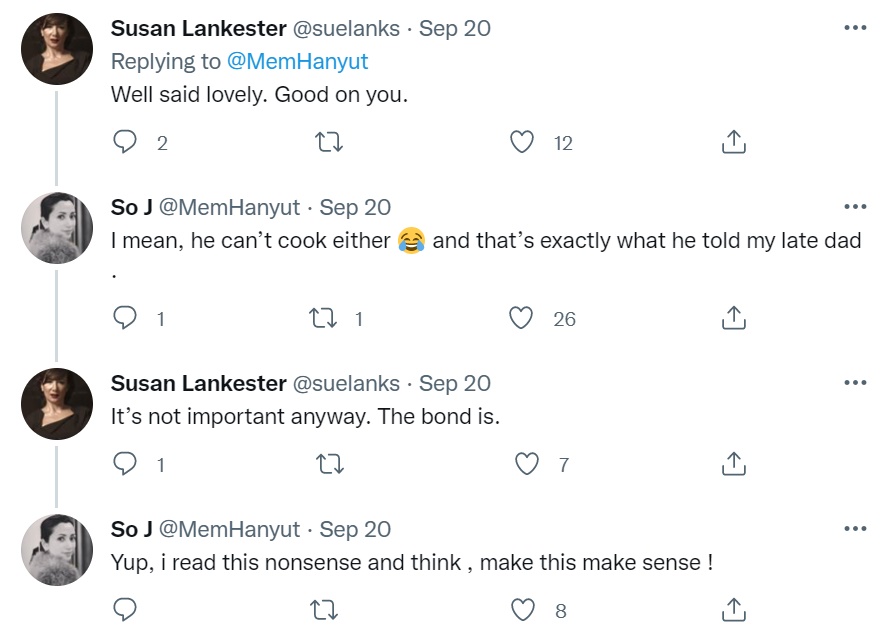Share Susan's 'Well said lovely' tweet
Image resolution: width=890 pixels, height=639 pixels.
733,142
